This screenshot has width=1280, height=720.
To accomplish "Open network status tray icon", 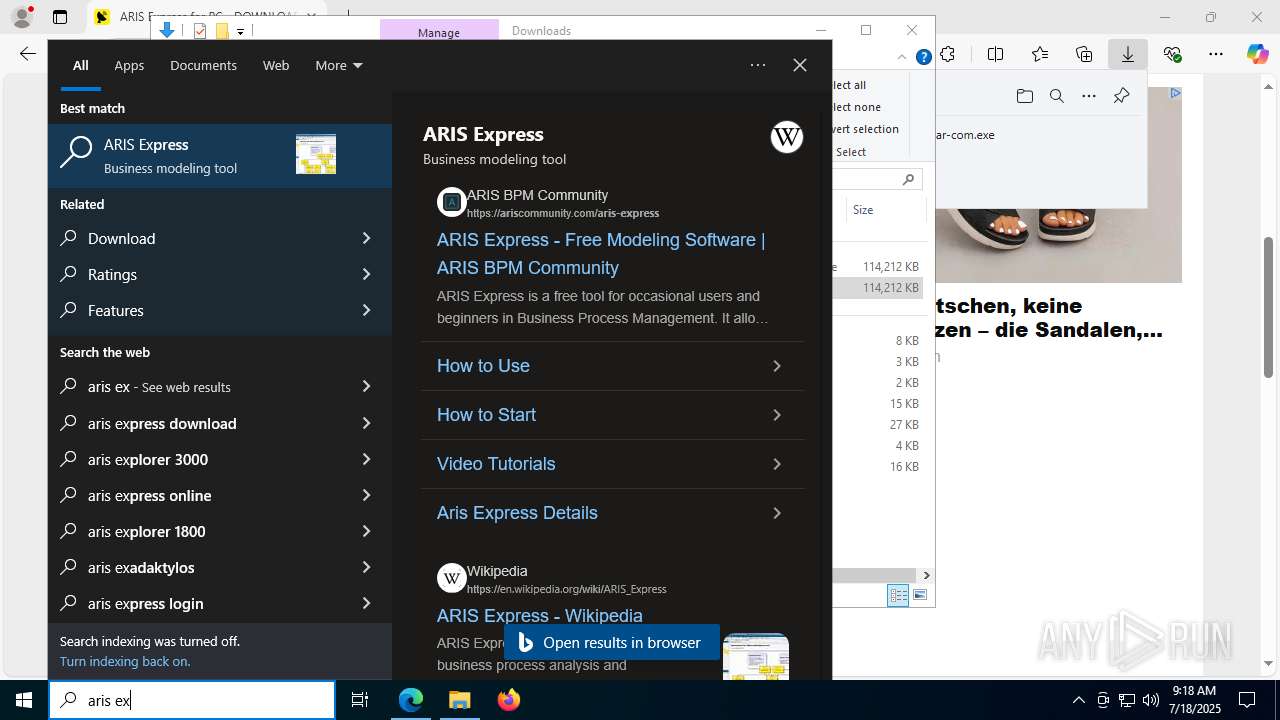I will coord(1127,700).
